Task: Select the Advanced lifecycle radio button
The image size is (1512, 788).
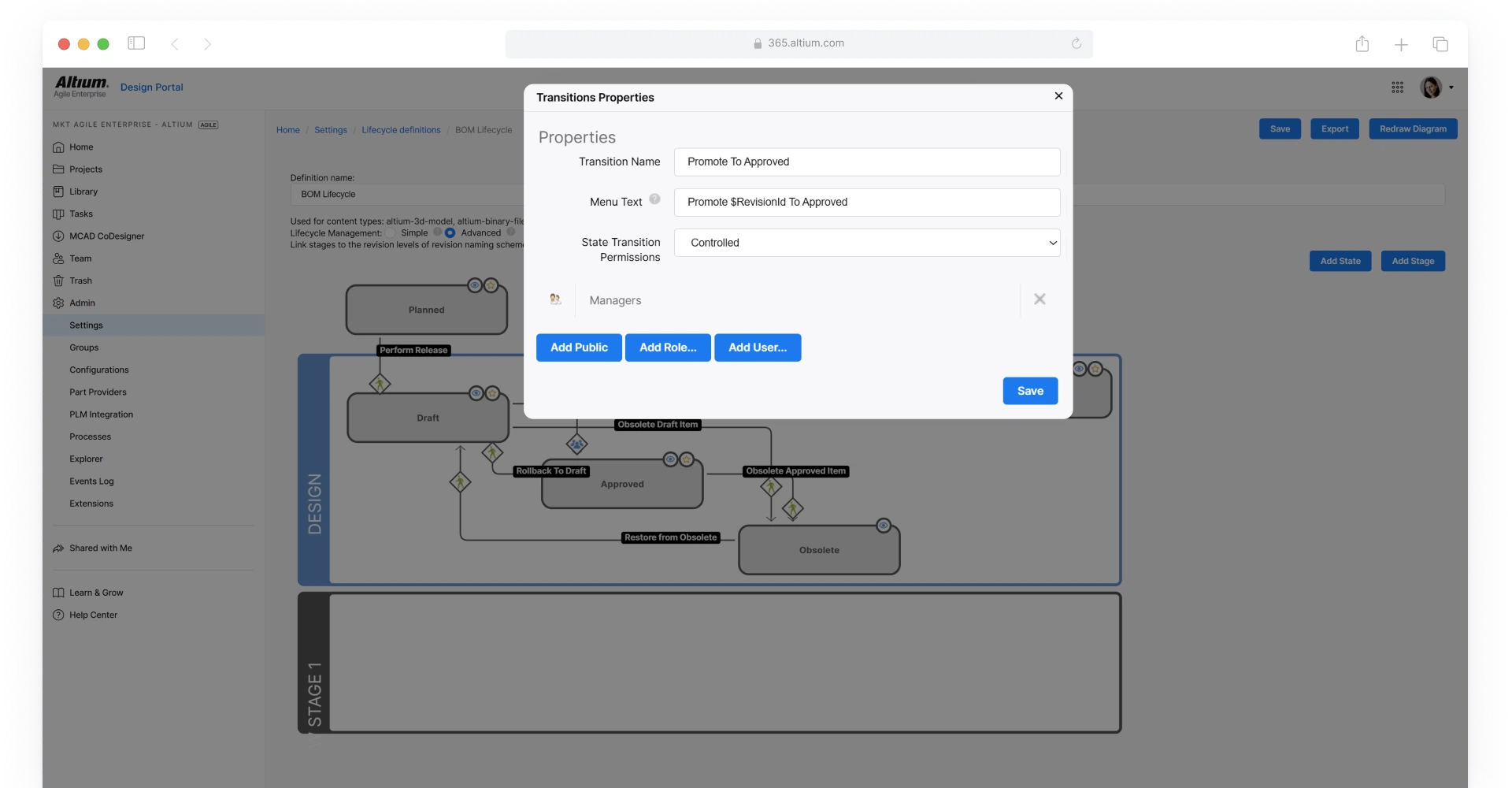Action: [450, 232]
